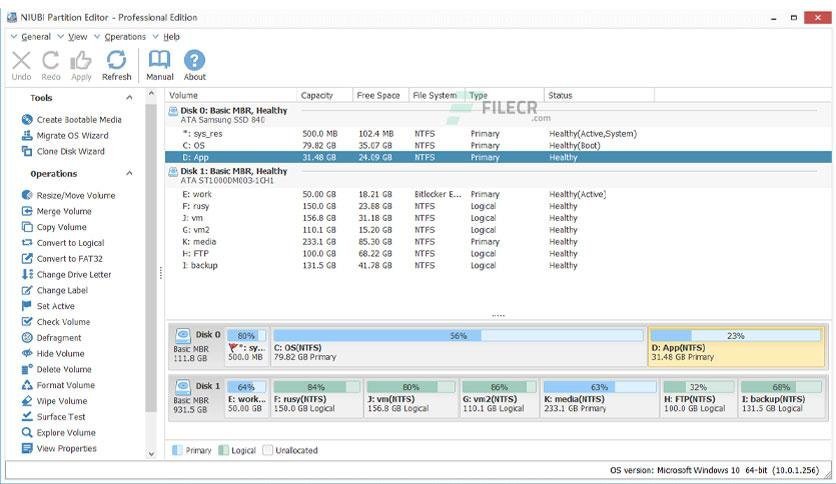Launch Create Bootable Media tool
836x484 pixels.
pos(72,119)
